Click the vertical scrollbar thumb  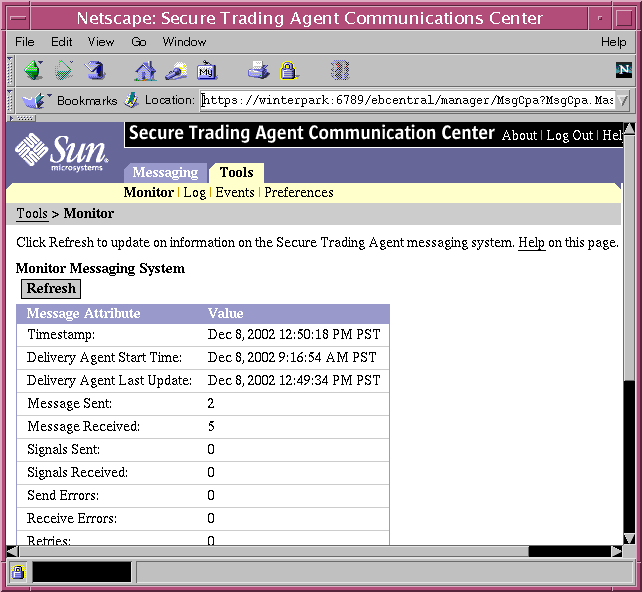629,258
